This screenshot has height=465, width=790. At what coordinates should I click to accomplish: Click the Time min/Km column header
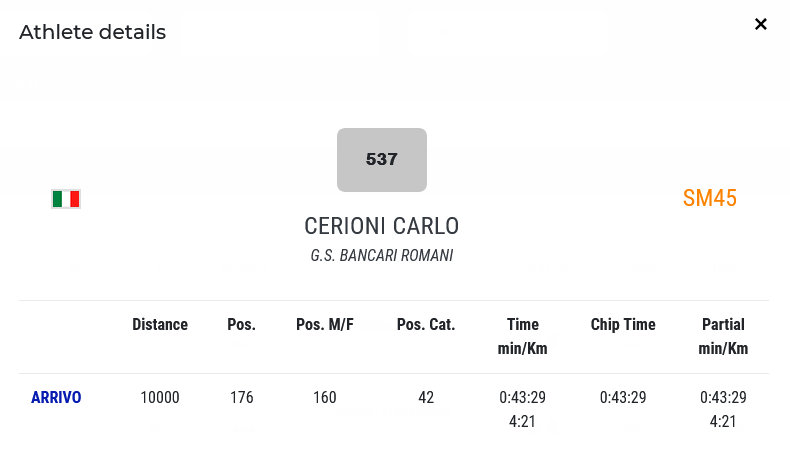click(x=522, y=336)
